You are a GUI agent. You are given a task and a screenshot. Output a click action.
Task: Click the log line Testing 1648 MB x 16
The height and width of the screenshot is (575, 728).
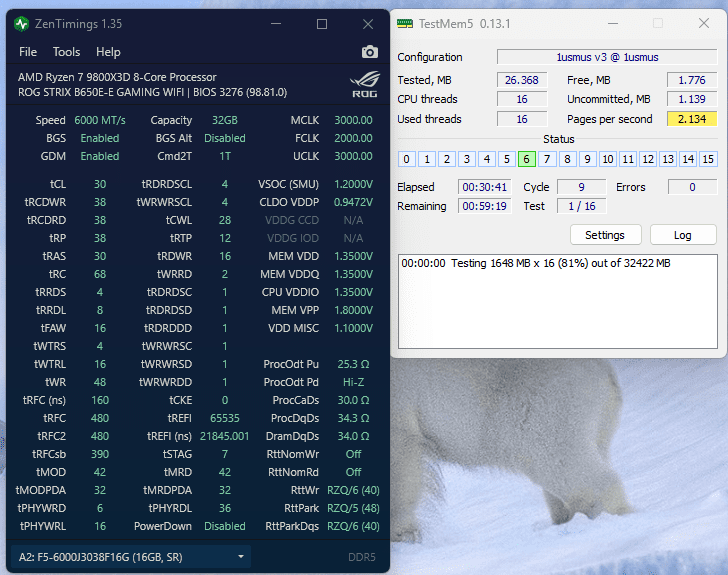tap(536, 263)
